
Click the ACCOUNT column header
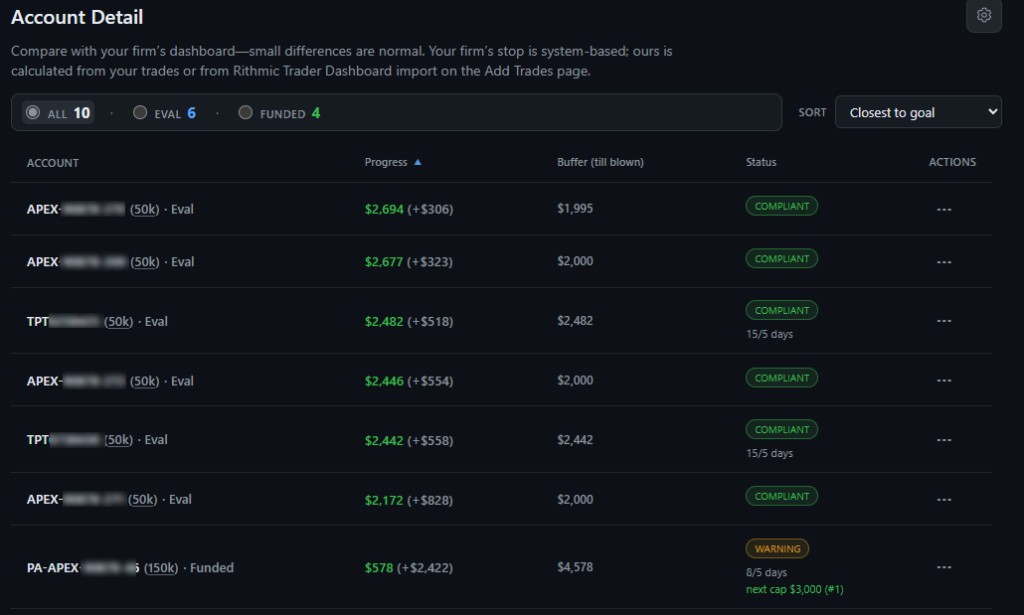click(52, 163)
